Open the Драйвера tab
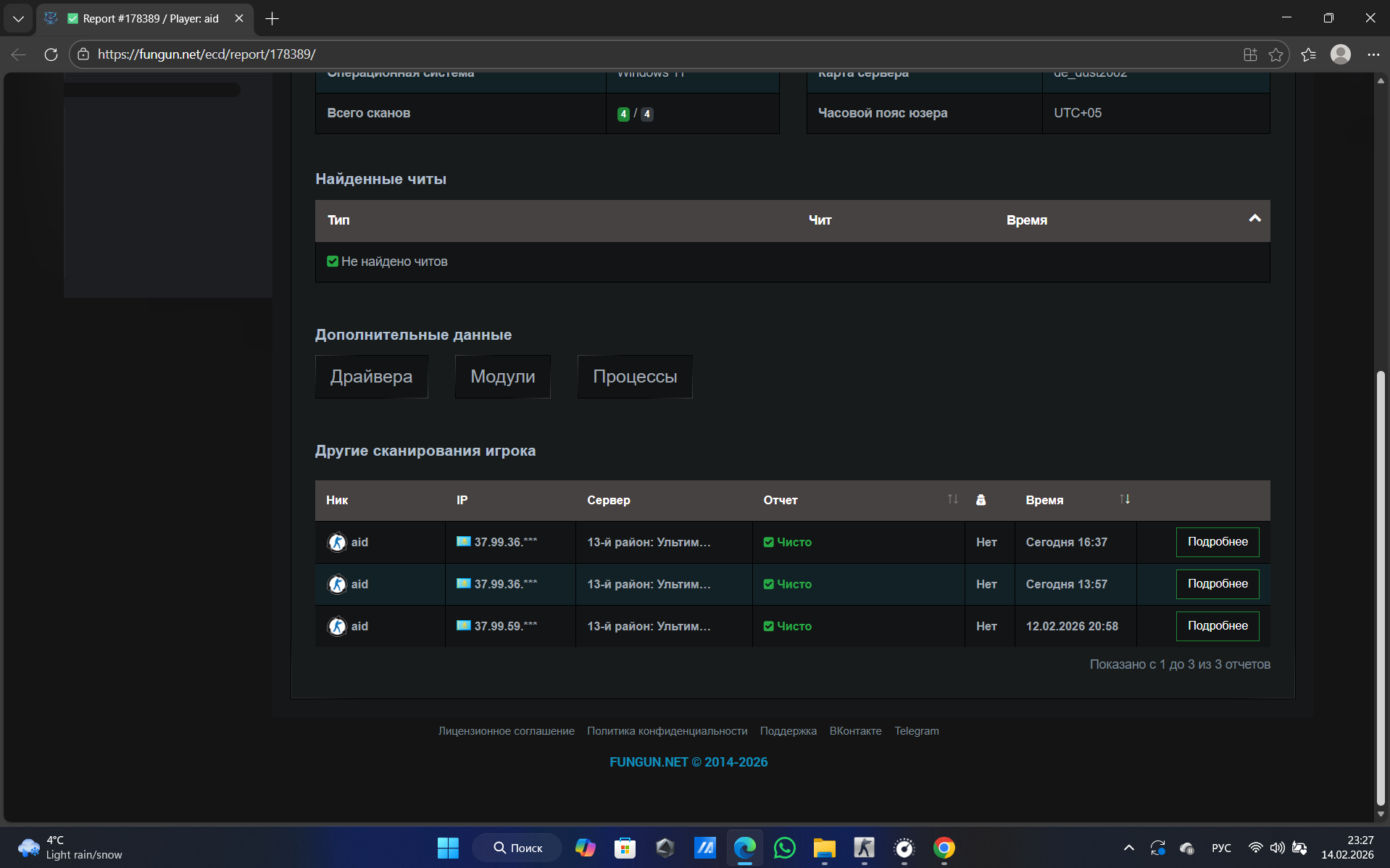The image size is (1390, 868). pyautogui.click(x=371, y=377)
